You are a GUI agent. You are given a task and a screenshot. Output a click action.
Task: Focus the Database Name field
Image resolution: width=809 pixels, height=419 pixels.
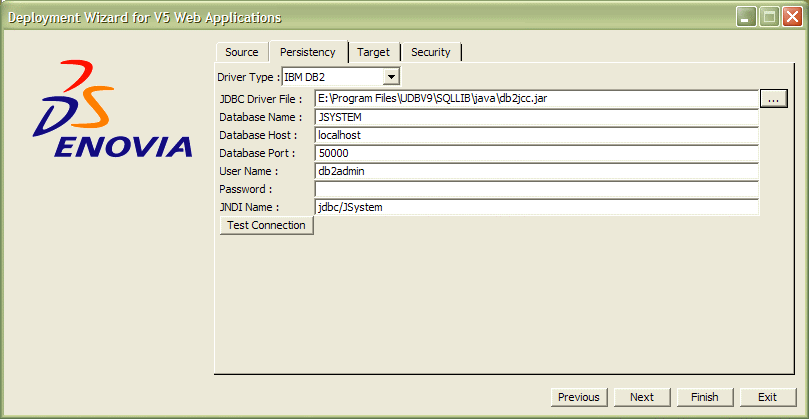537,117
